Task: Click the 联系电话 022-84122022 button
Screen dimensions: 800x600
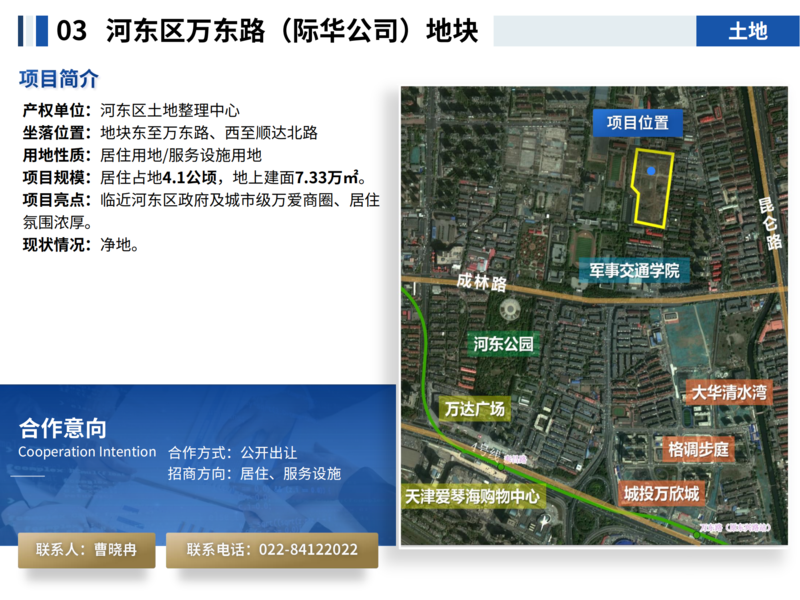Action: pyautogui.click(x=272, y=550)
